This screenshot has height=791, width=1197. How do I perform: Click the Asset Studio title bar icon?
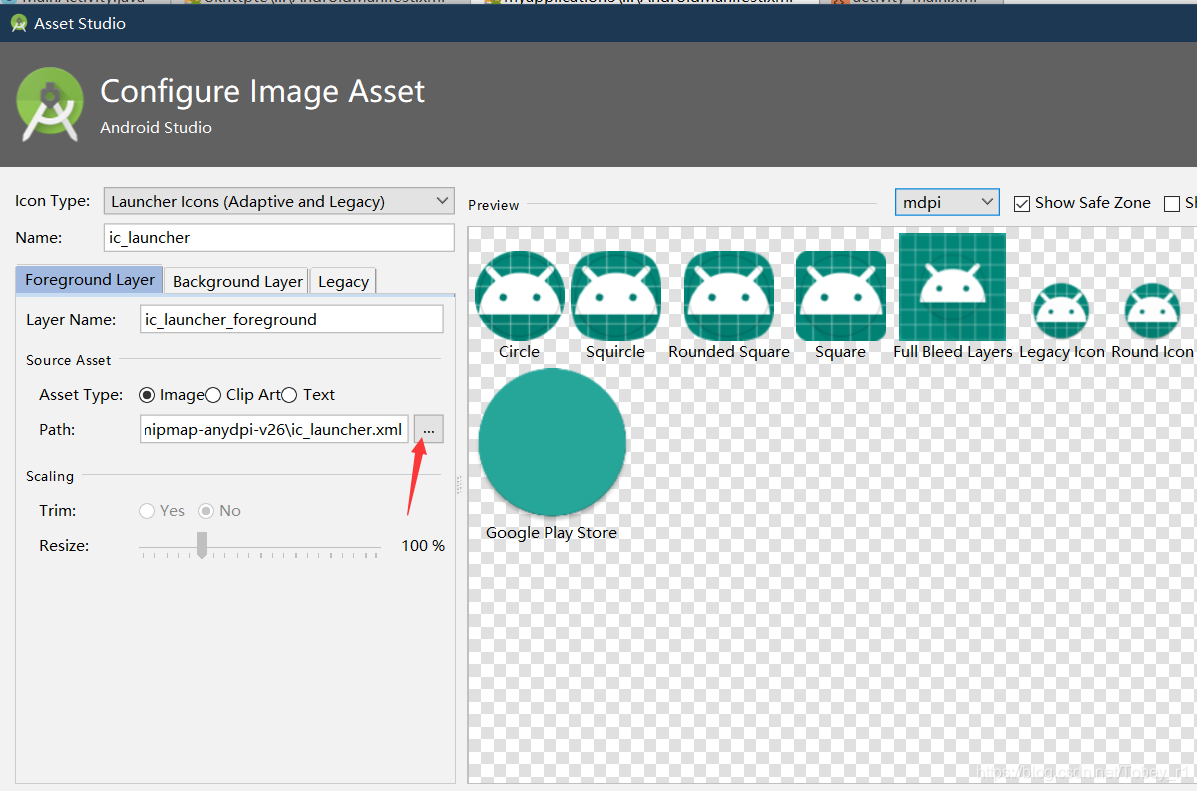point(19,24)
